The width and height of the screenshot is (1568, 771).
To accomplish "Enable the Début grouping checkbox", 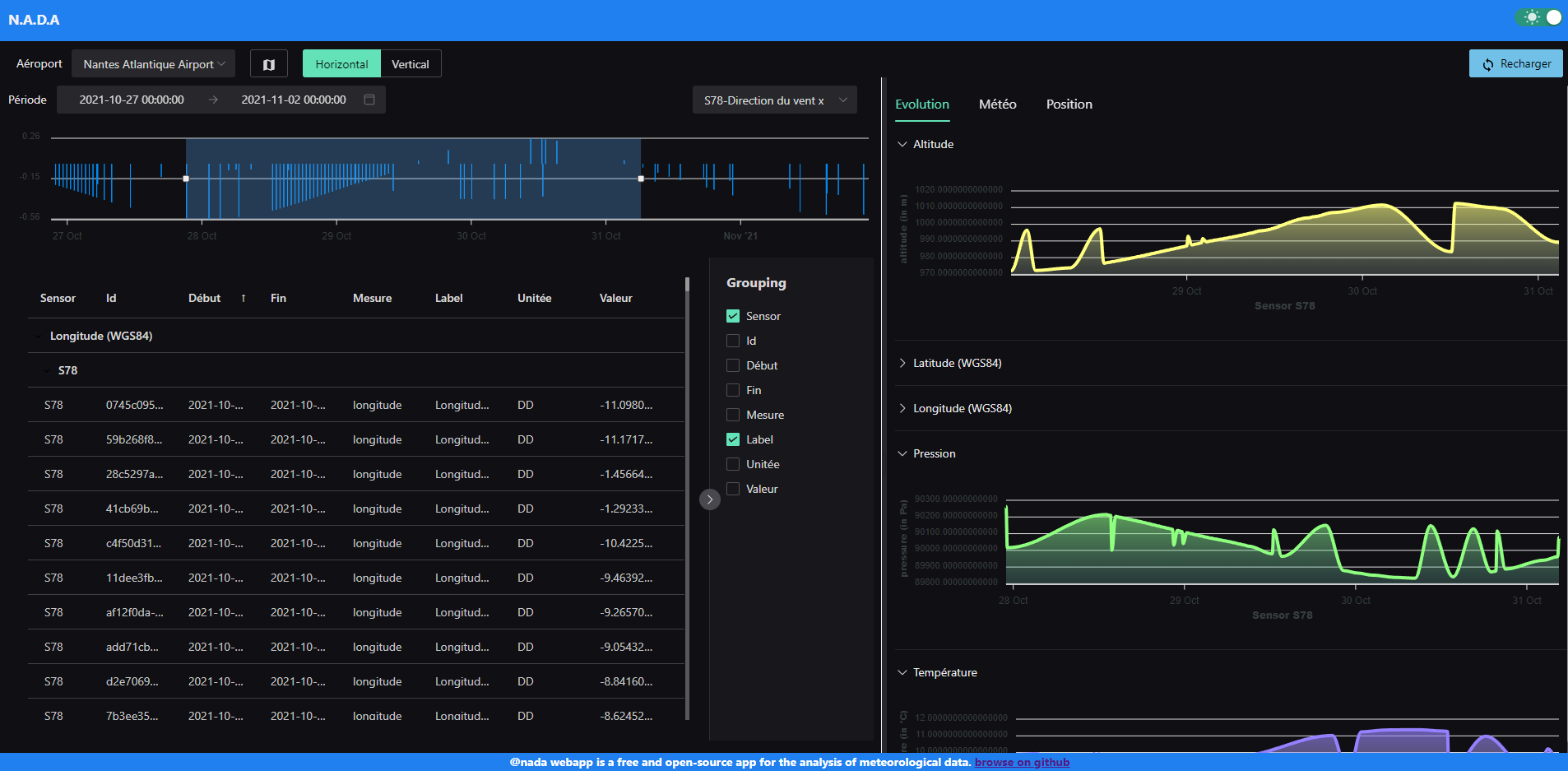I will pyautogui.click(x=733, y=365).
